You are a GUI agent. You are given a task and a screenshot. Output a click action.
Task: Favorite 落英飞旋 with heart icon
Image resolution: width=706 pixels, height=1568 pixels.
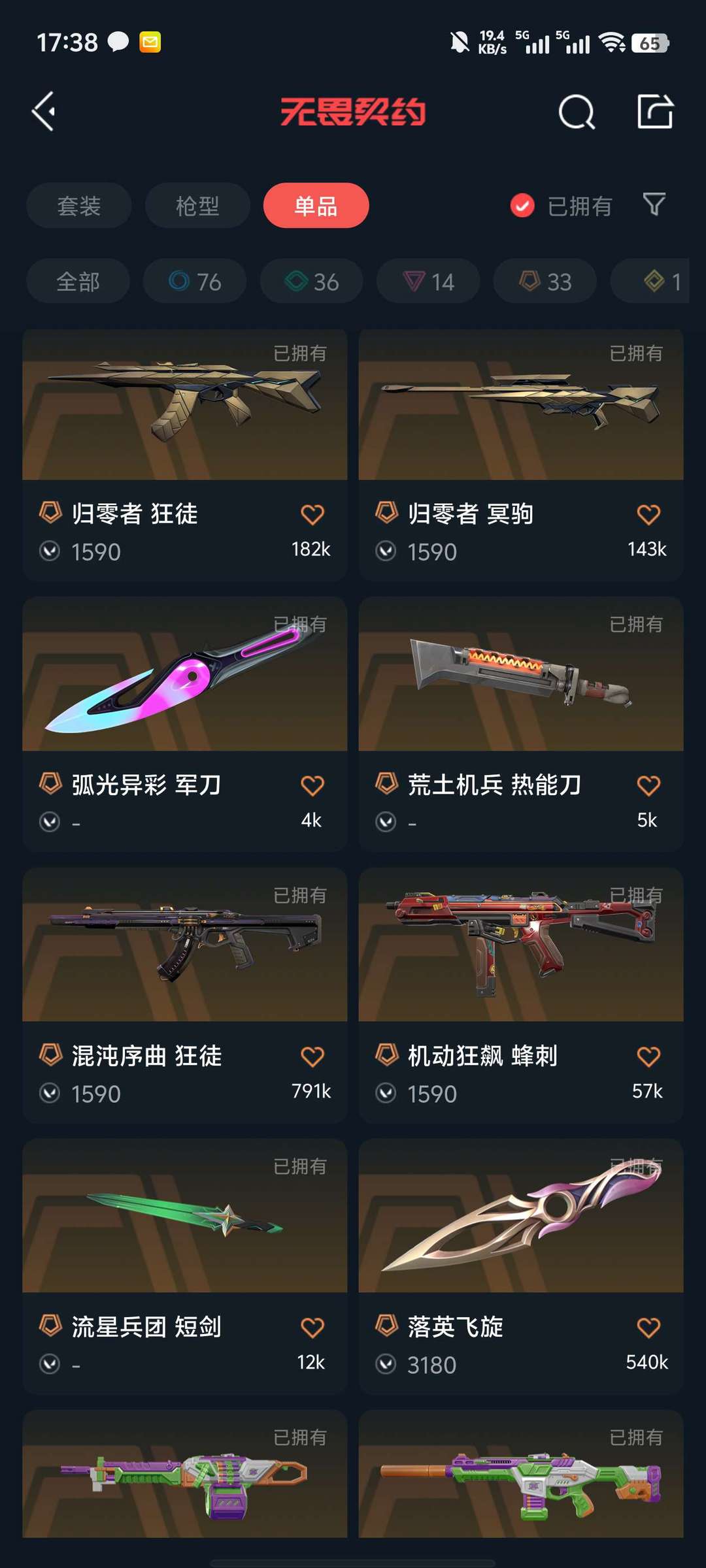click(x=648, y=1328)
